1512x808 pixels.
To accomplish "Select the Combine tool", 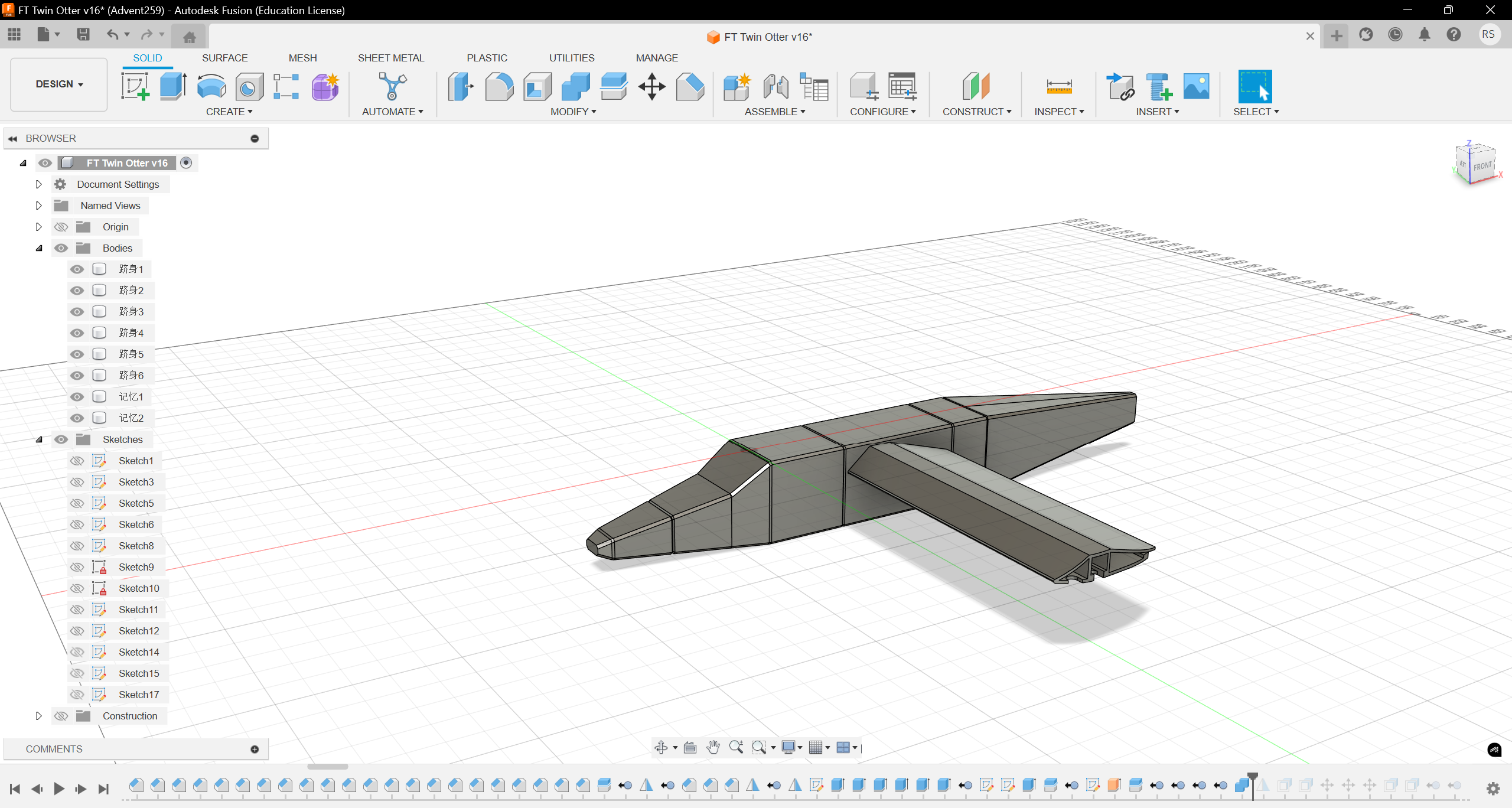I will click(x=575, y=87).
